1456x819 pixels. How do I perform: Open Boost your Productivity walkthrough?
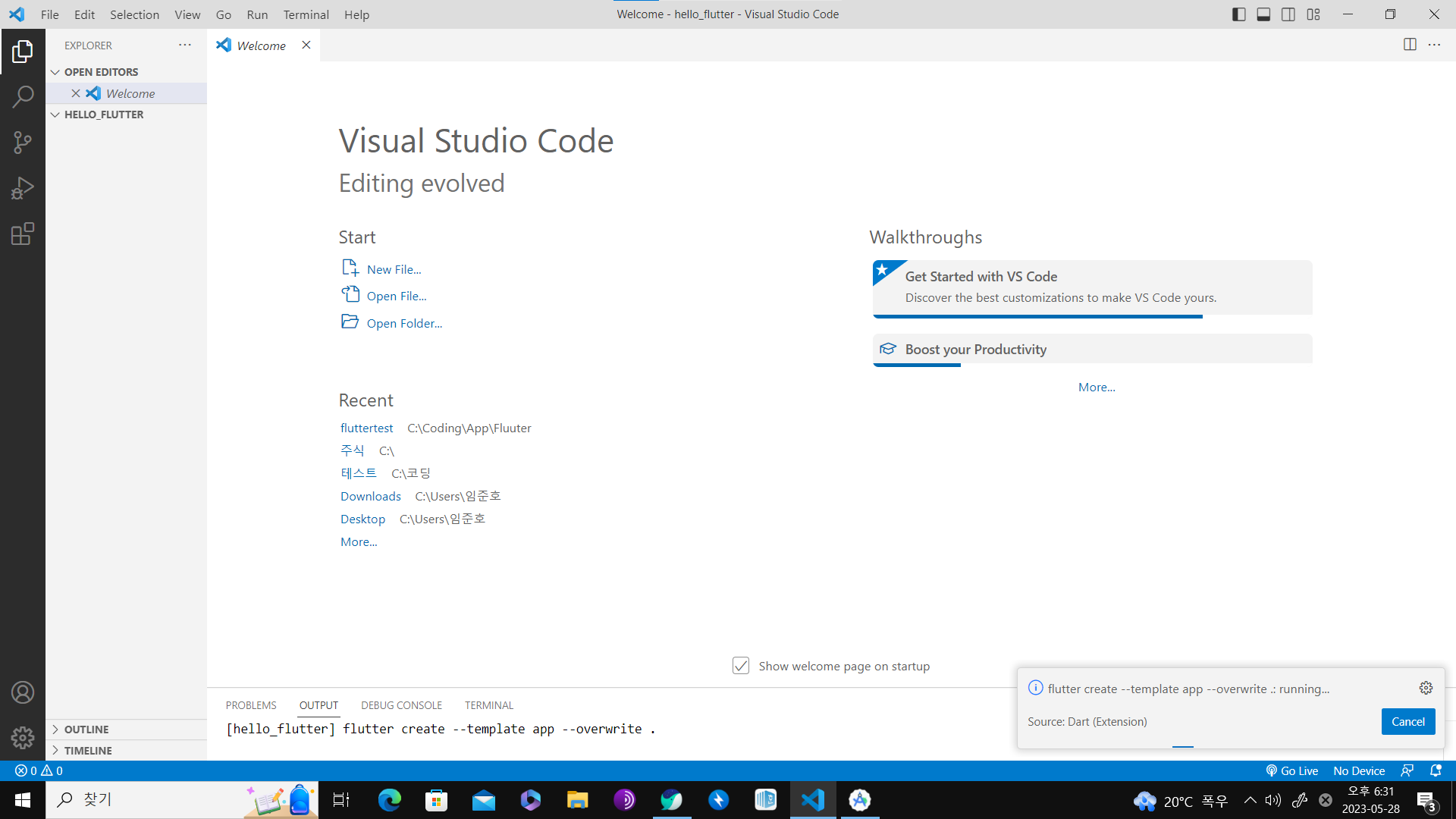point(1093,349)
